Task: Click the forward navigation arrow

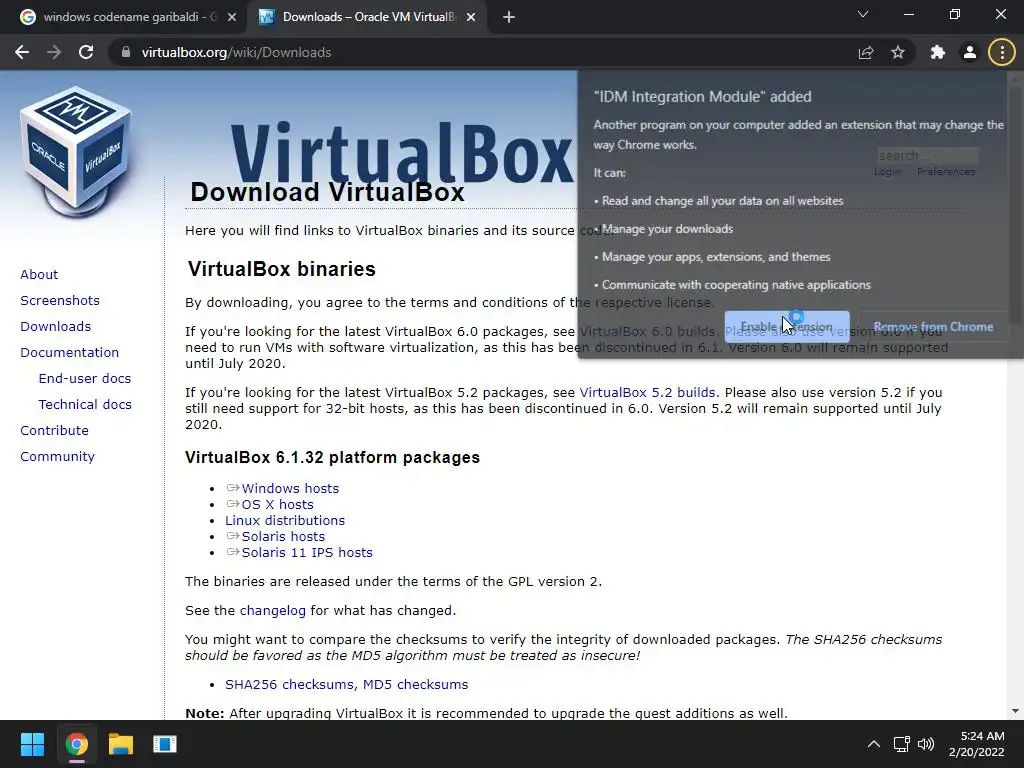Action: point(54,52)
